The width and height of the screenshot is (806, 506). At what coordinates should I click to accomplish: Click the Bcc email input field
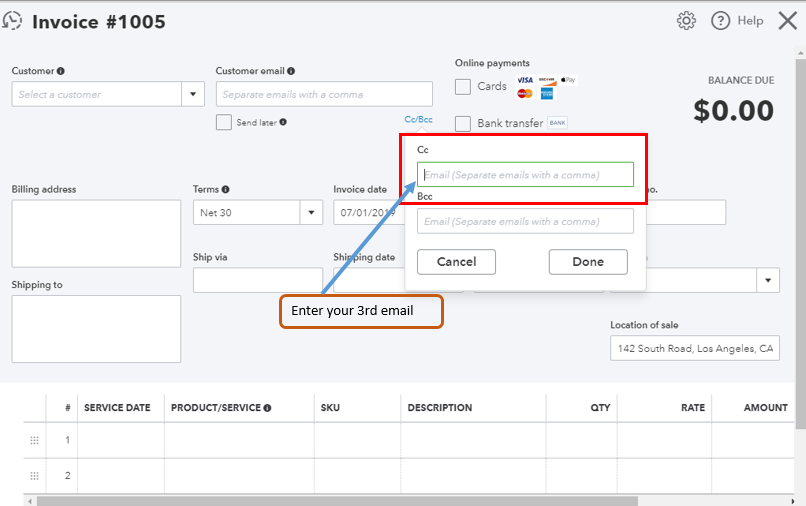pyautogui.click(x=525, y=221)
